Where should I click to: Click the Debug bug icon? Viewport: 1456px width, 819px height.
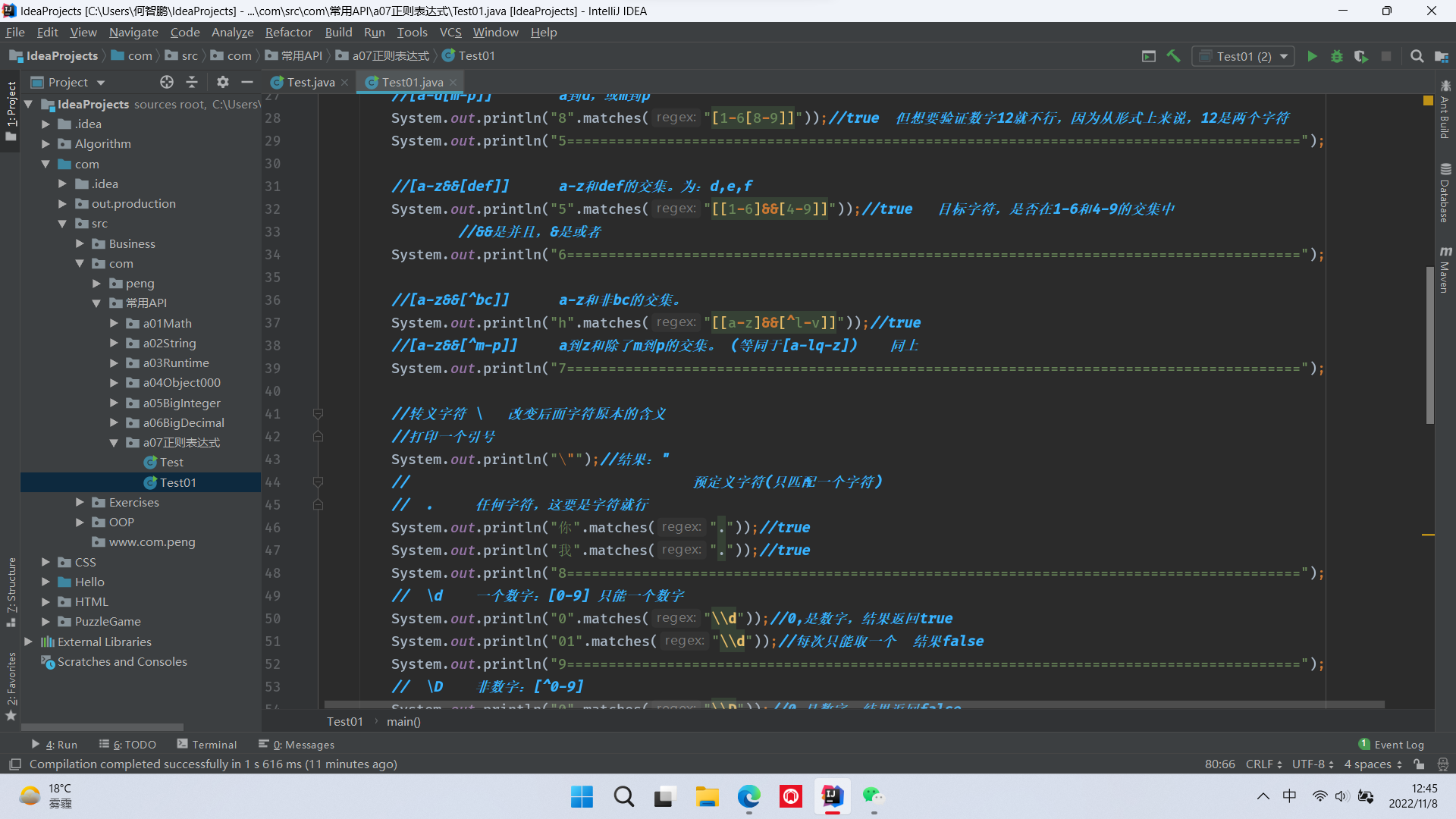(1336, 56)
